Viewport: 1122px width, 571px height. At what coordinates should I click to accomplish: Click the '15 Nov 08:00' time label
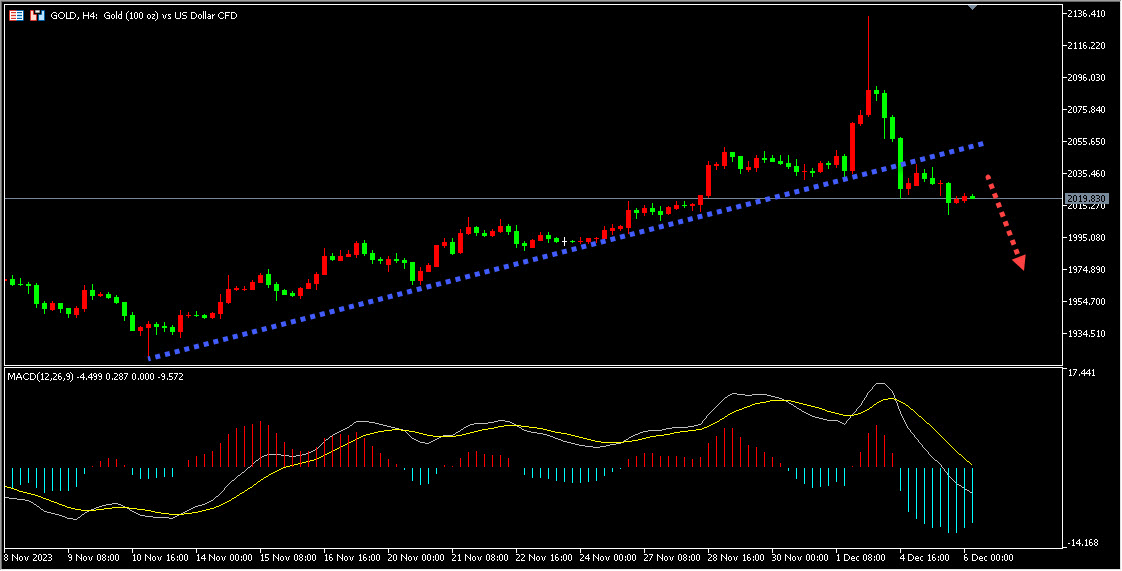click(x=288, y=557)
